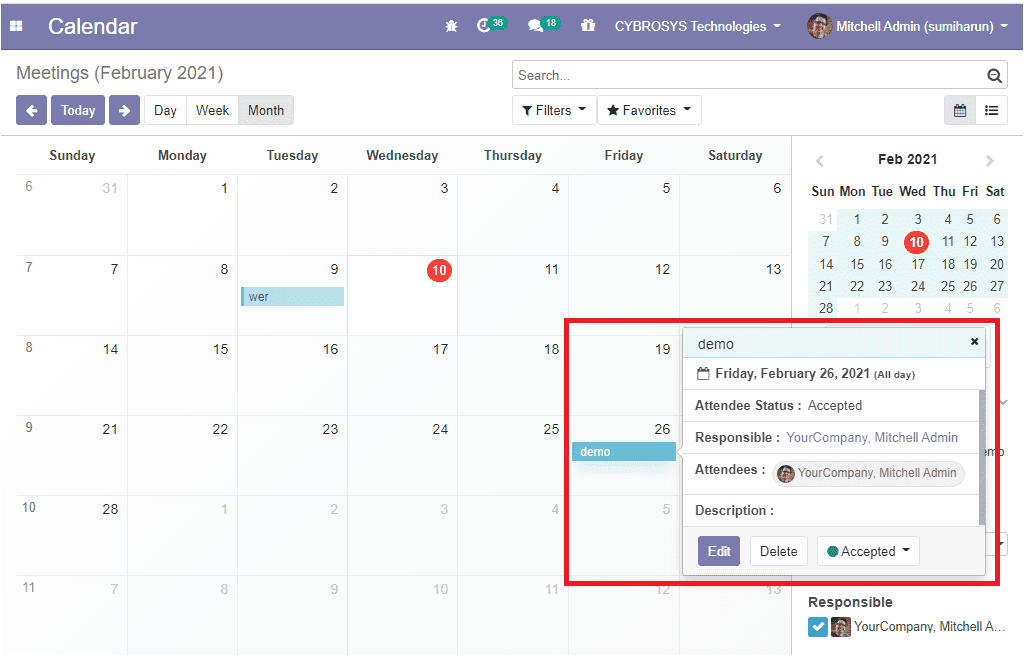Open the Accepted status dropdown in popover
Image resolution: width=1024 pixels, height=656 pixels.
coord(868,551)
